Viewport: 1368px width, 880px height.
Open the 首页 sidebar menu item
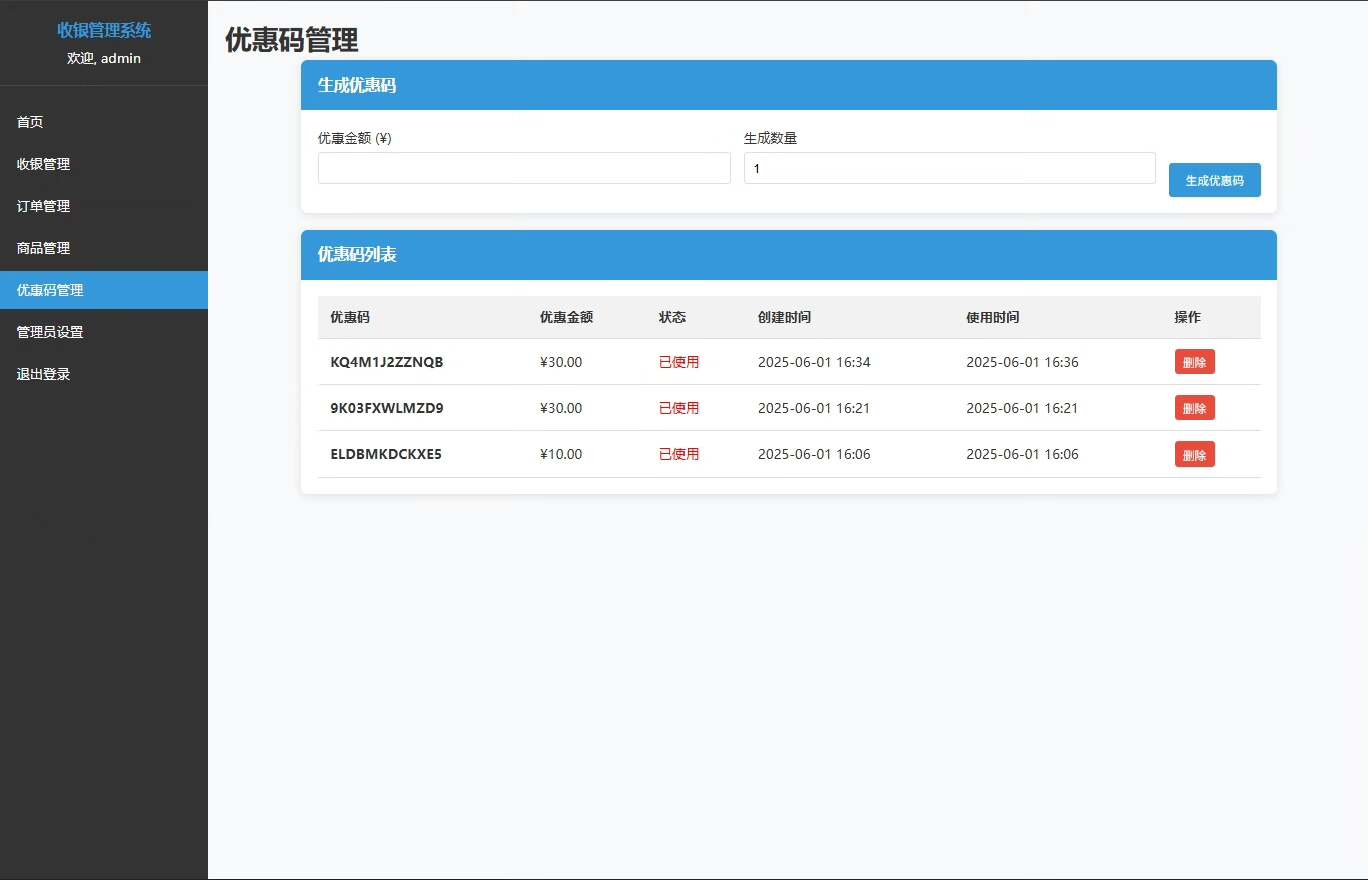30,122
